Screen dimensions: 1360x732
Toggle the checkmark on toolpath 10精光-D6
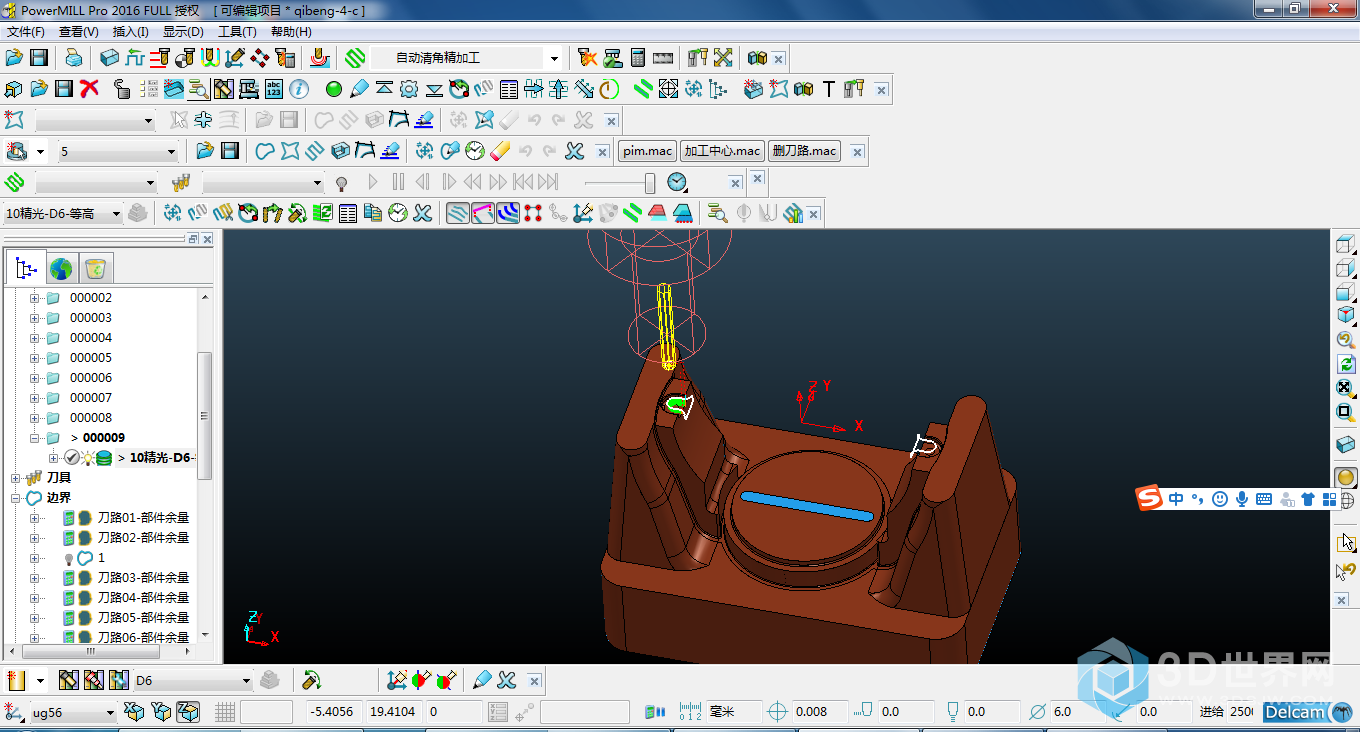click(x=71, y=458)
